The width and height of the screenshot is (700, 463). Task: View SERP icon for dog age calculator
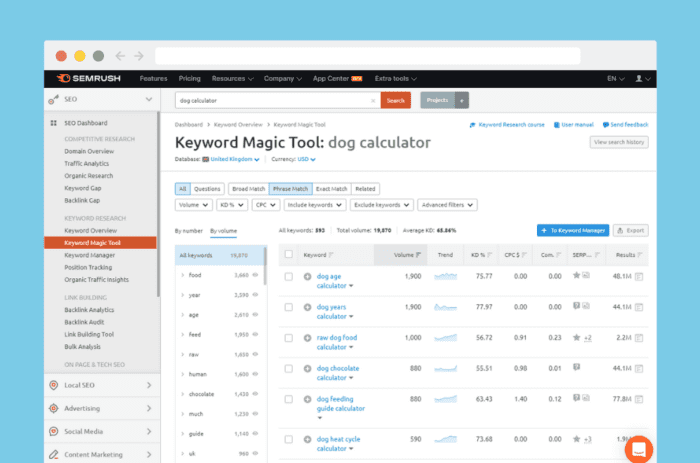(639, 277)
